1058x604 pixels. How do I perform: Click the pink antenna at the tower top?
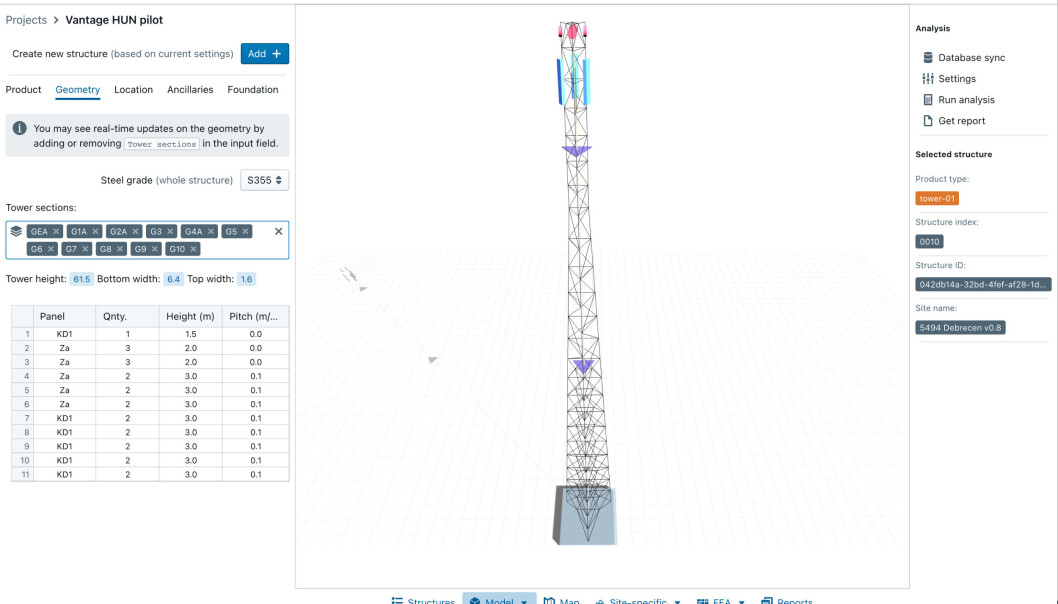pyautogui.click(x=572, y=30)
